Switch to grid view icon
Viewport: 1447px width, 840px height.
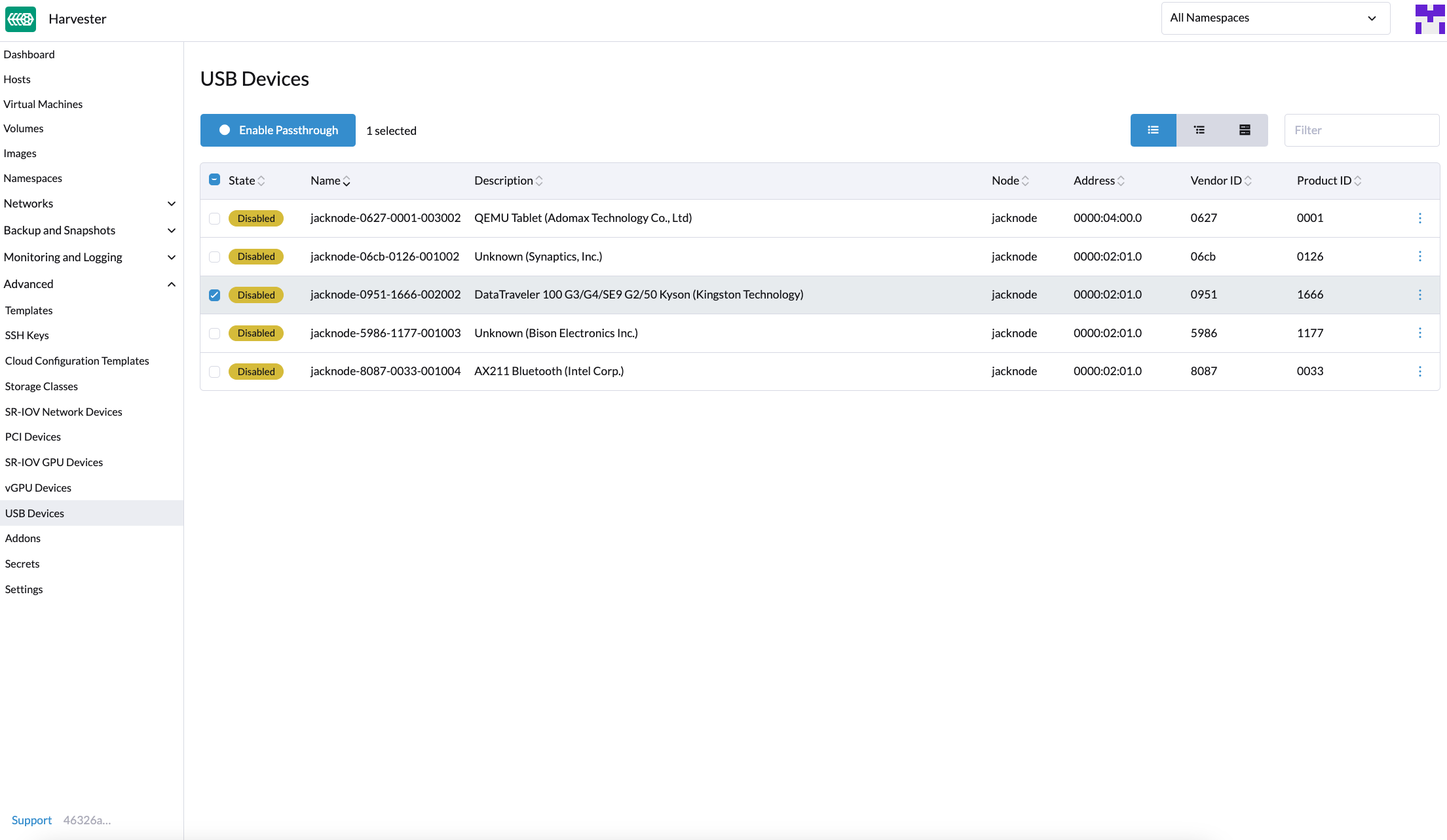(1244, 129)
